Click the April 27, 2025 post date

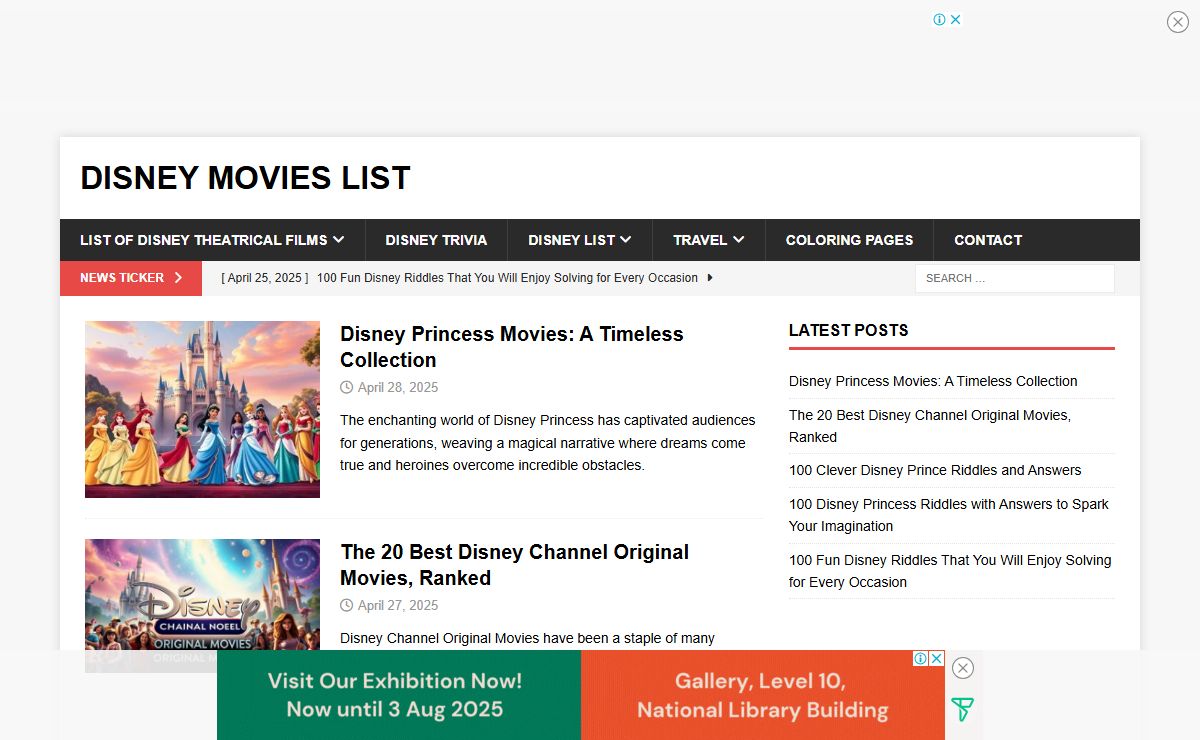pos(398,605)
